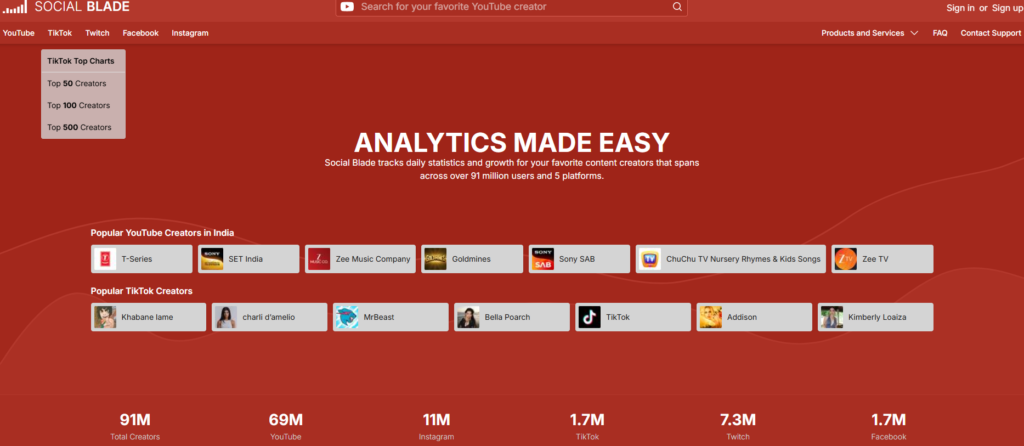Click the Sign up link
This screenshot has height=446, width=1024.
tap(1006, 8)
